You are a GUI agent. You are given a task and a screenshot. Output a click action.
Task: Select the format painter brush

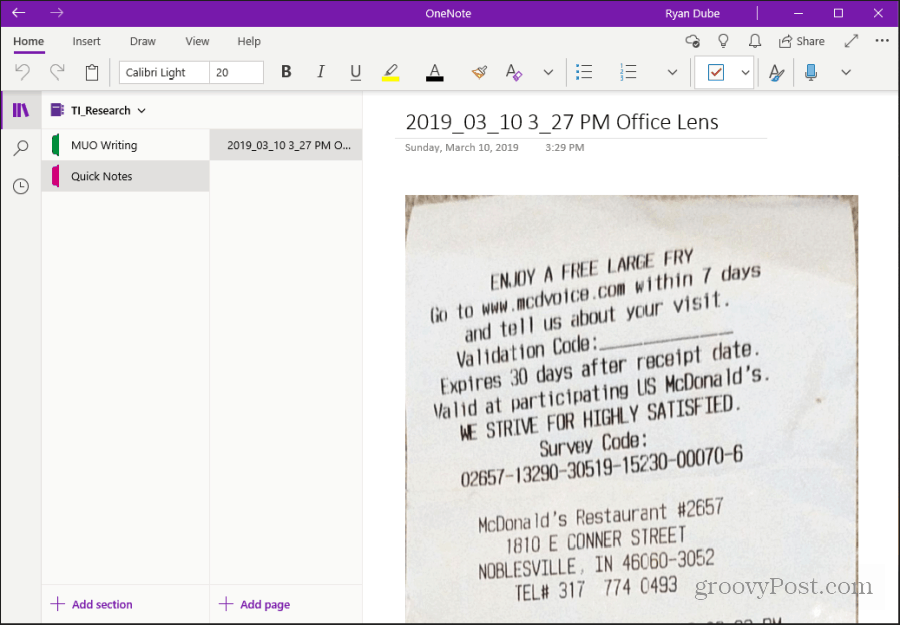click(x=479, y=72)
